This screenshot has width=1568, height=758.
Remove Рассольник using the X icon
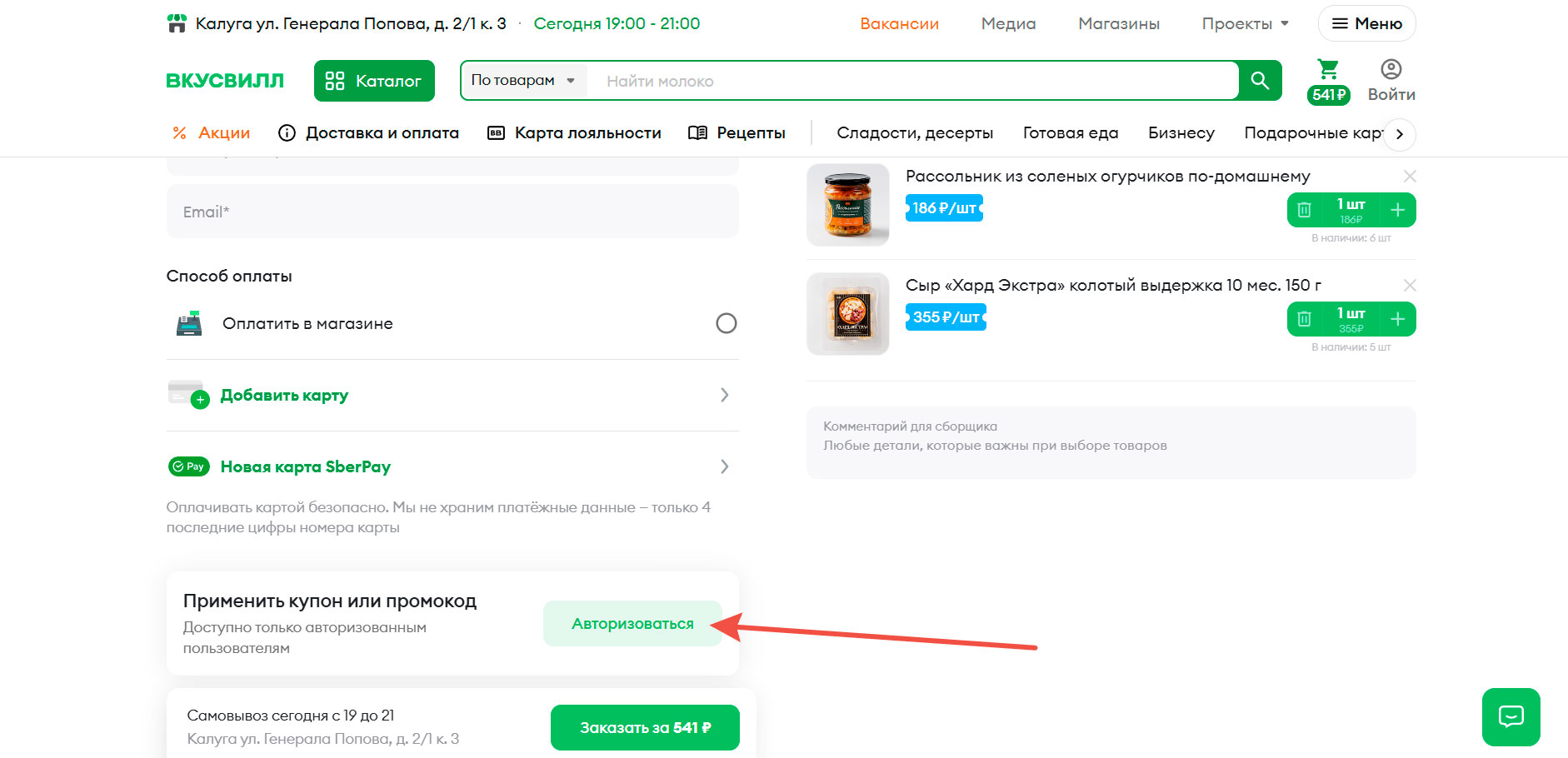coord(1410,177)
